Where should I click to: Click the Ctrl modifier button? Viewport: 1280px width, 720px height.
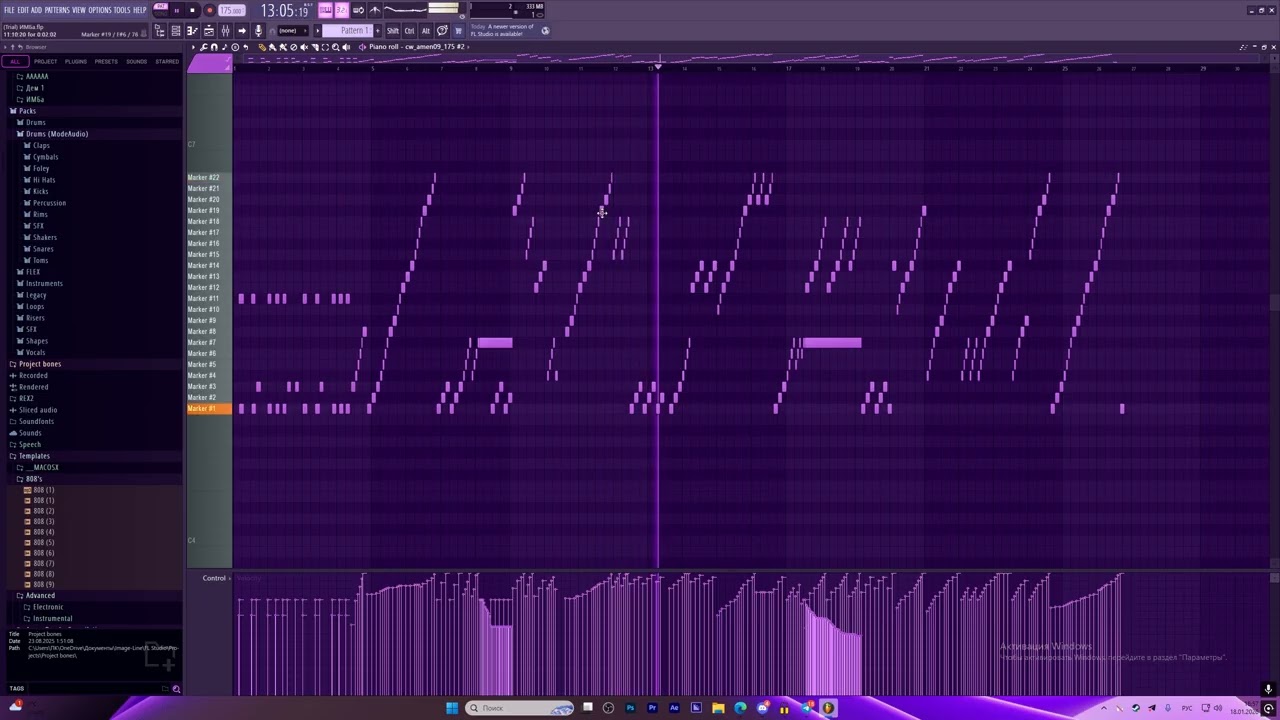[409, 31]
